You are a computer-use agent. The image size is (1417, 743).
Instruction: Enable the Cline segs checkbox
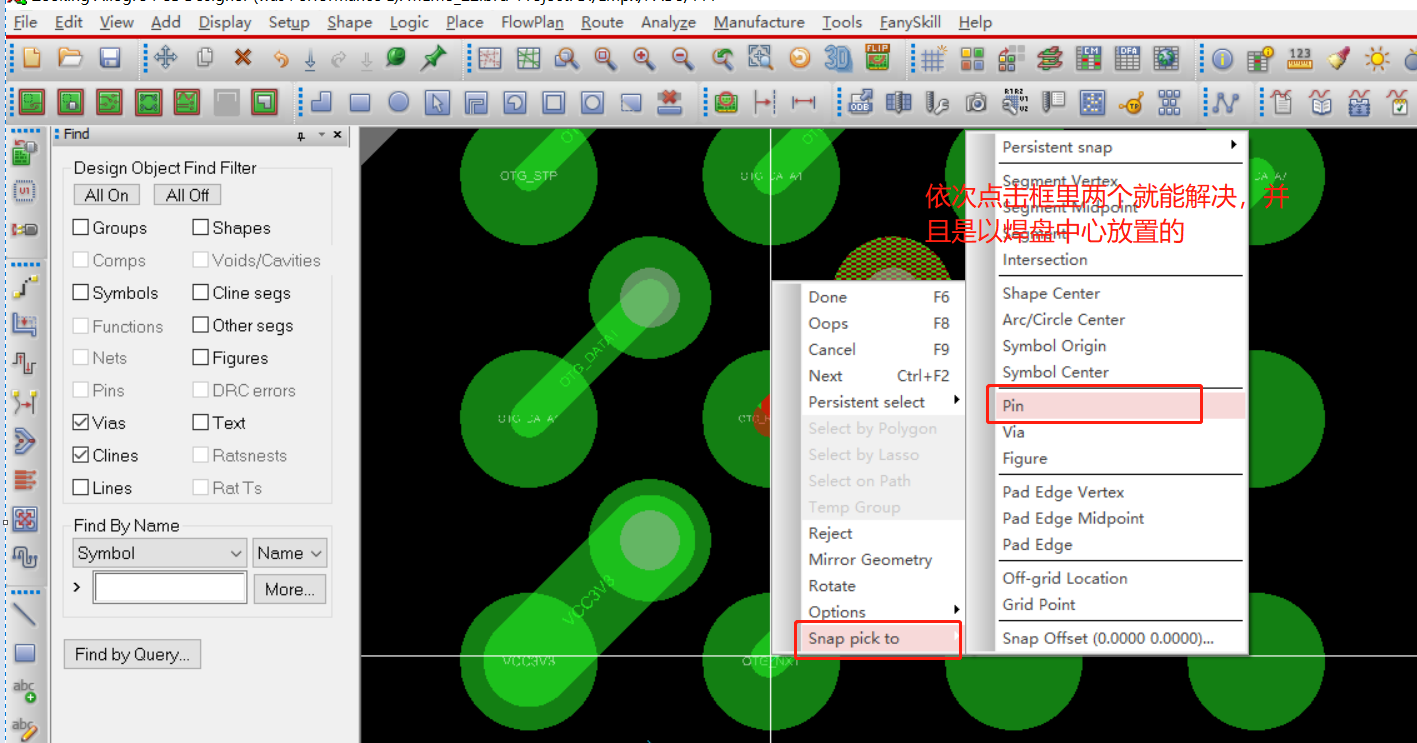pos(201,293)
